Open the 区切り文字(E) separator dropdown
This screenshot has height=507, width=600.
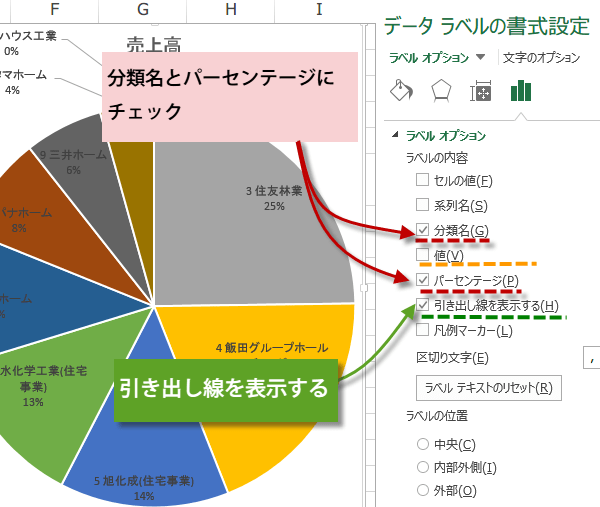(590, 355)
